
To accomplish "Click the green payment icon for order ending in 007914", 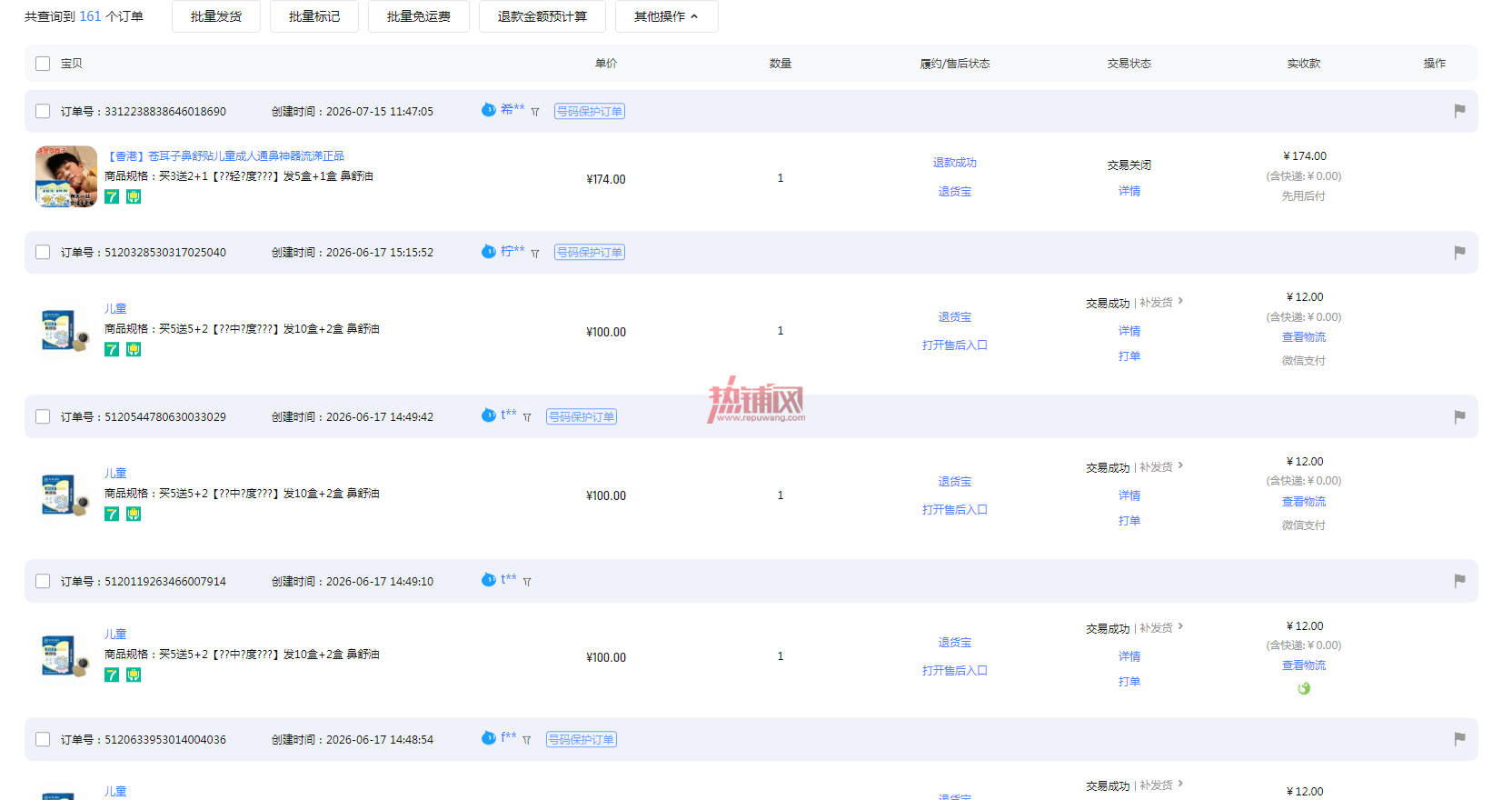I will click(x=1304, y=688).
